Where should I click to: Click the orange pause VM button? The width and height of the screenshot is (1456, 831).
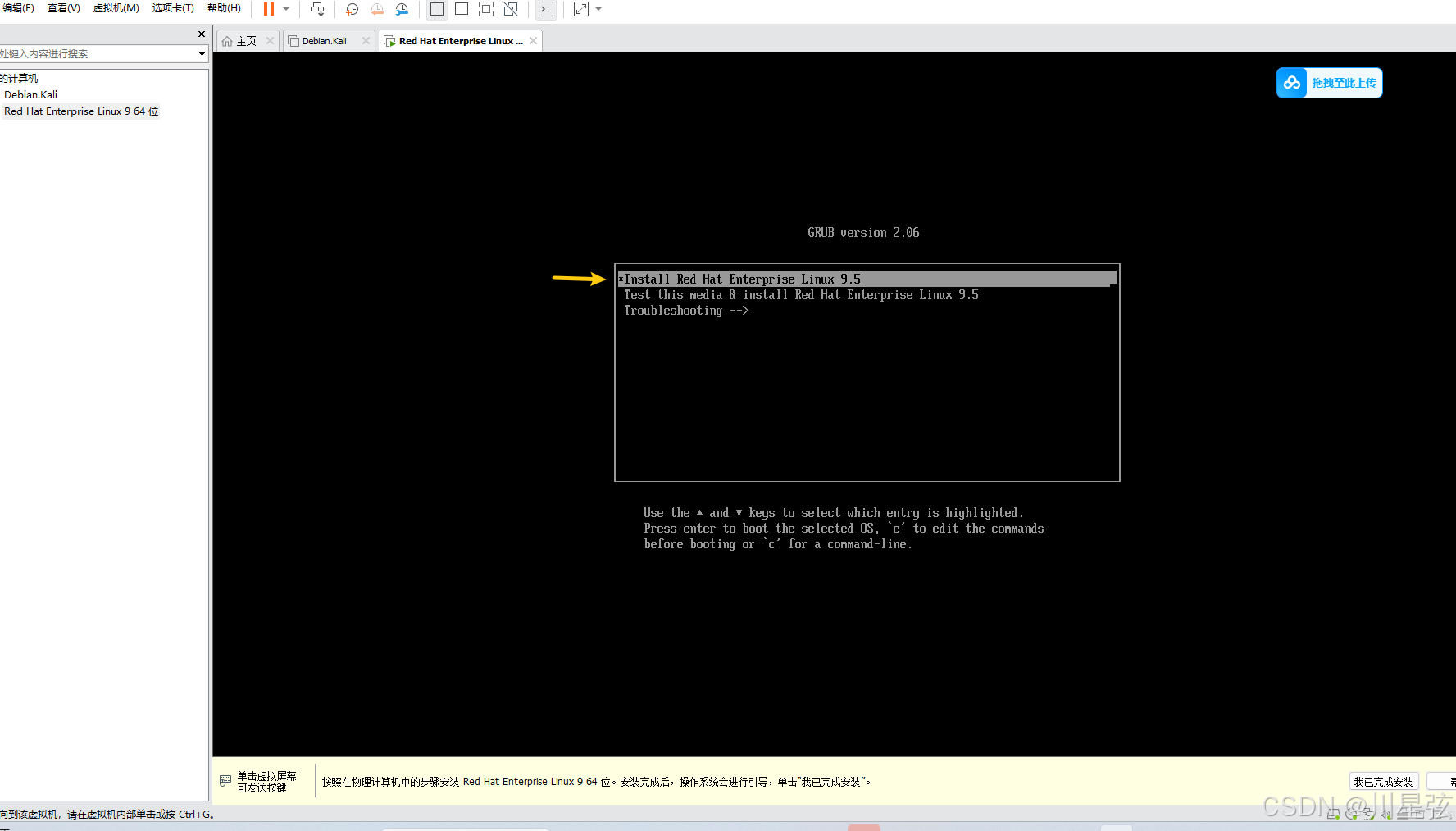click(x=268, y=9)
